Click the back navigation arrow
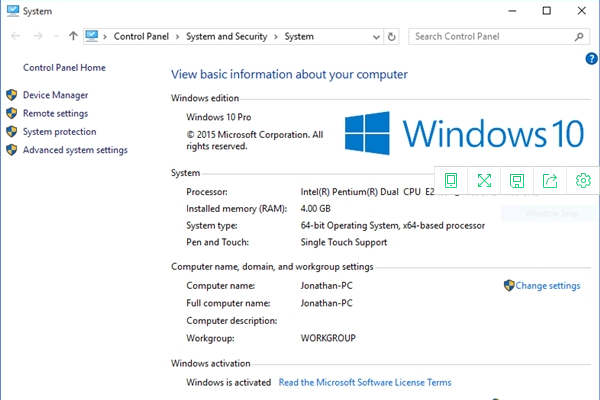 (15, 36)
